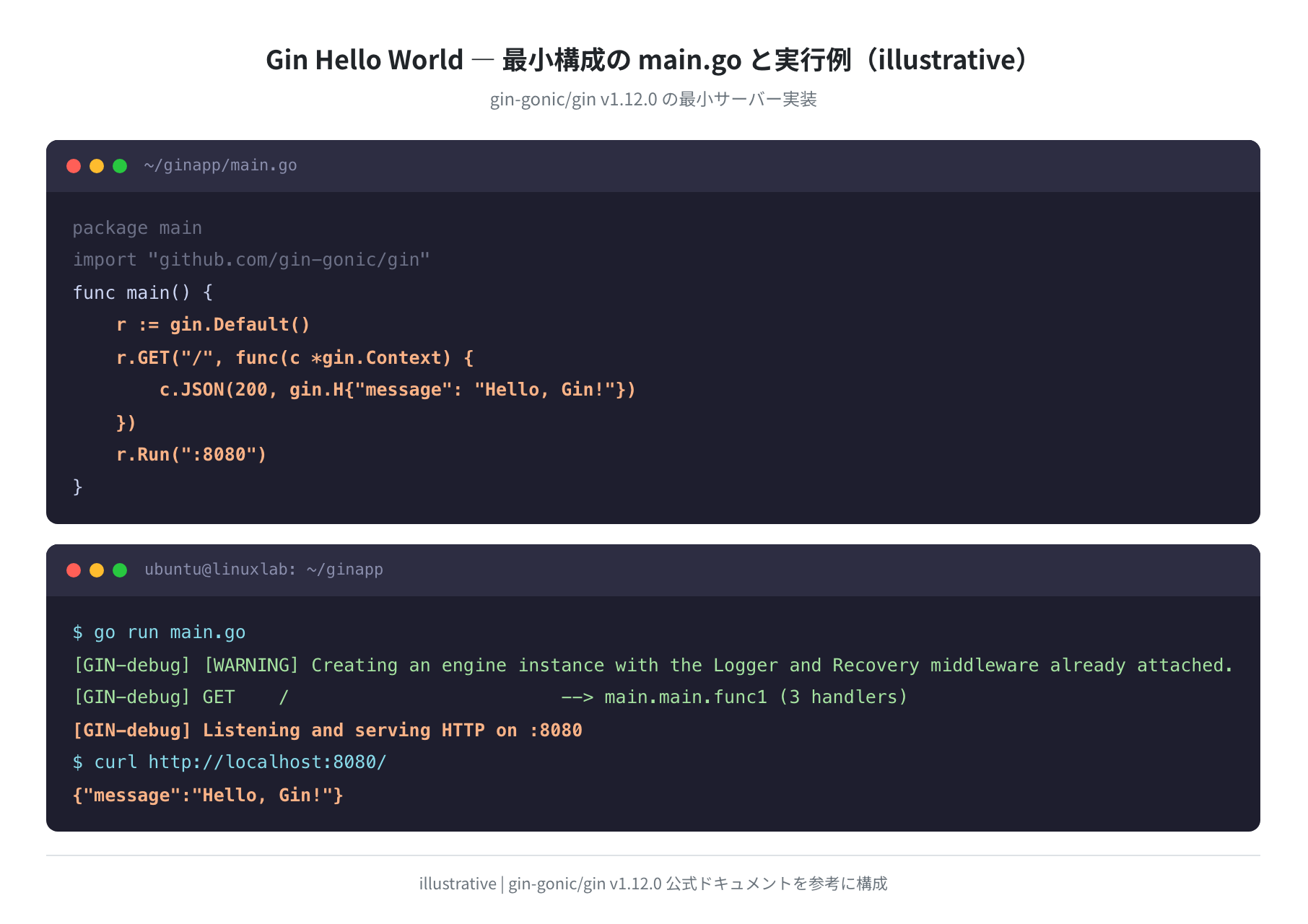Image resolution: width=1308 pixels, height=924 pixels.
Task: Select the ~/ginapp/main.go window title
Action: pyautogui.click(x=220, y=165)
